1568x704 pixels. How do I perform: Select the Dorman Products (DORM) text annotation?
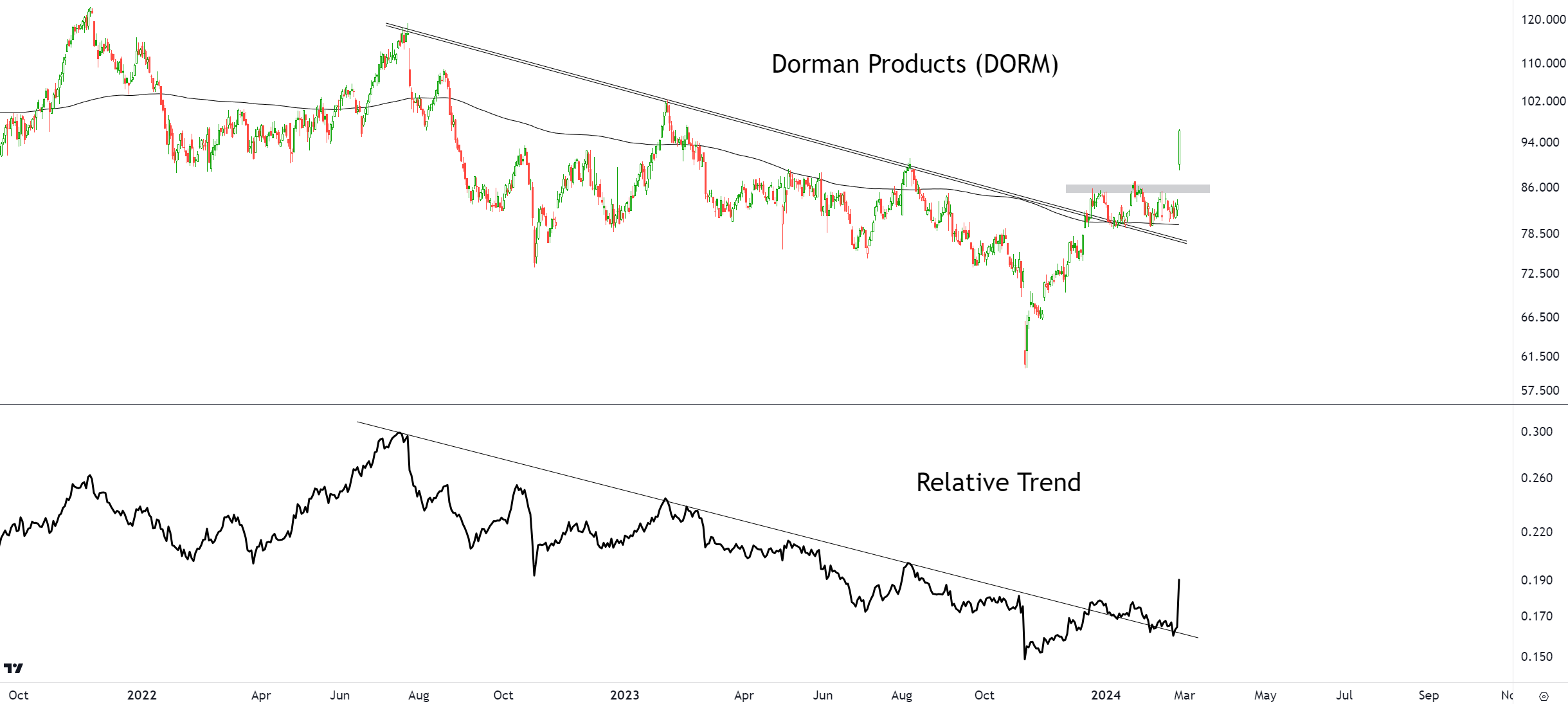915,64
